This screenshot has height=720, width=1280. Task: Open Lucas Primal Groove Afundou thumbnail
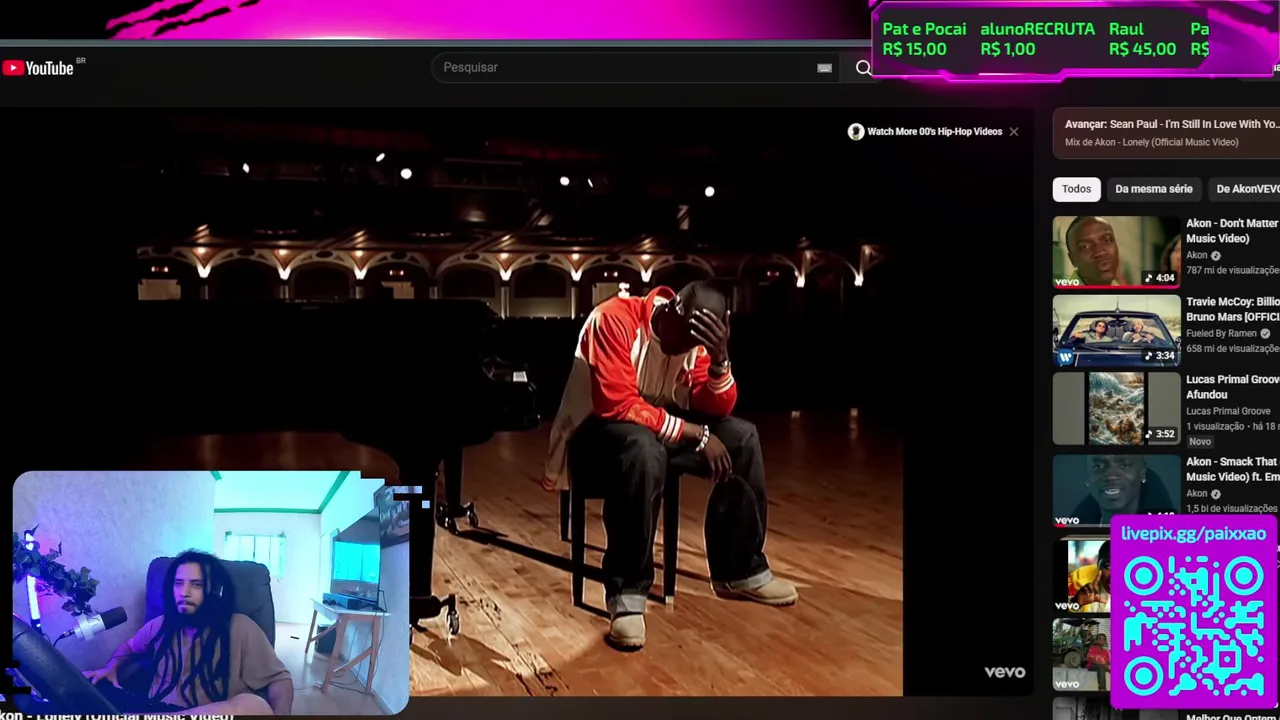click(1116, 408)
